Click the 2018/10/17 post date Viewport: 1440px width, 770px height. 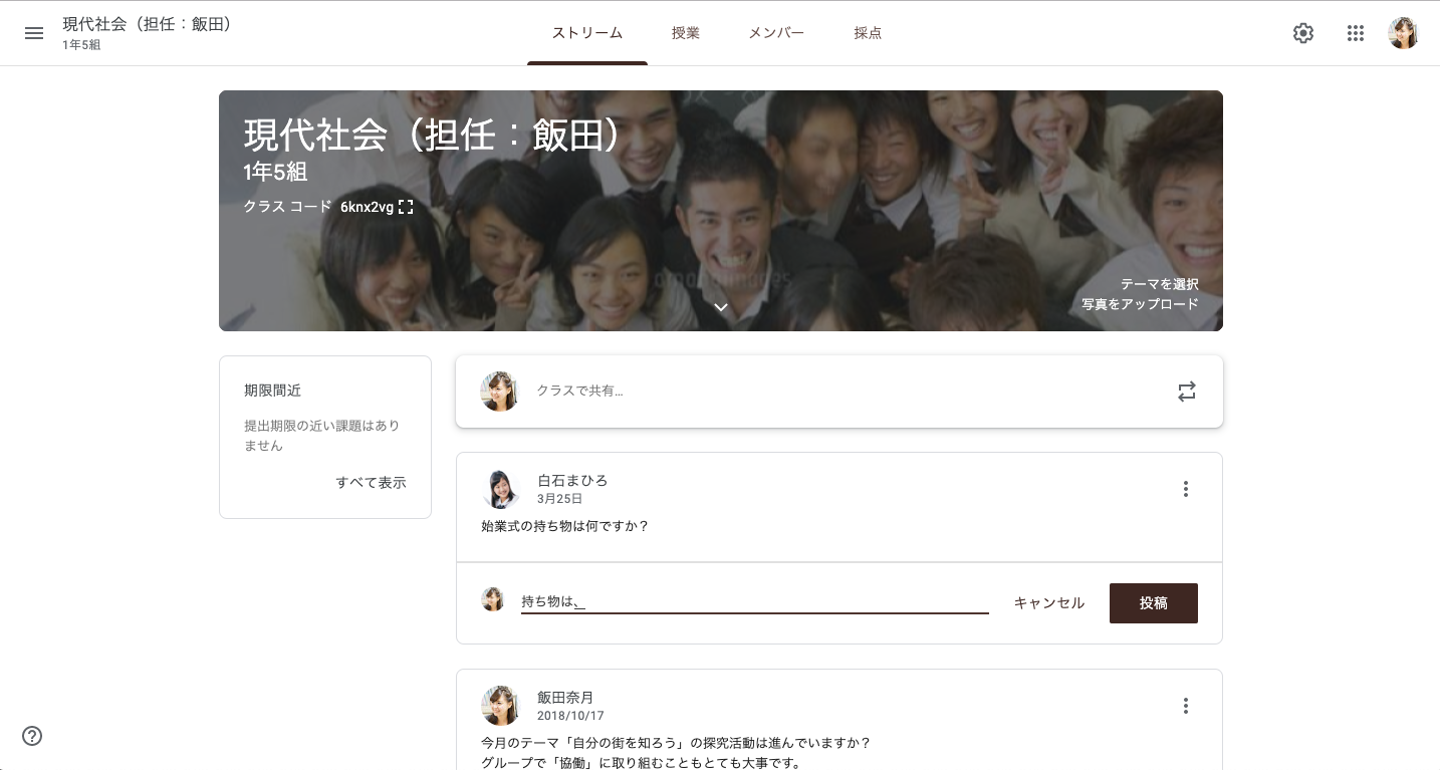pos(570,716)
